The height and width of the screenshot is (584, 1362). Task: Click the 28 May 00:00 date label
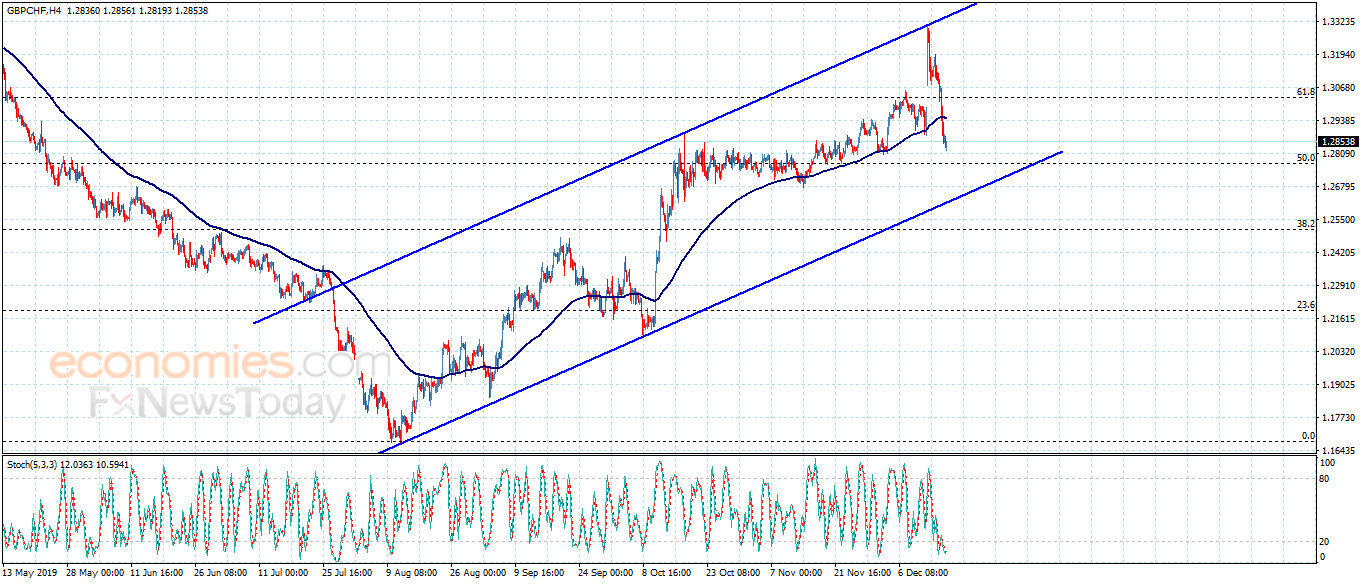click(x=93, y=573)
